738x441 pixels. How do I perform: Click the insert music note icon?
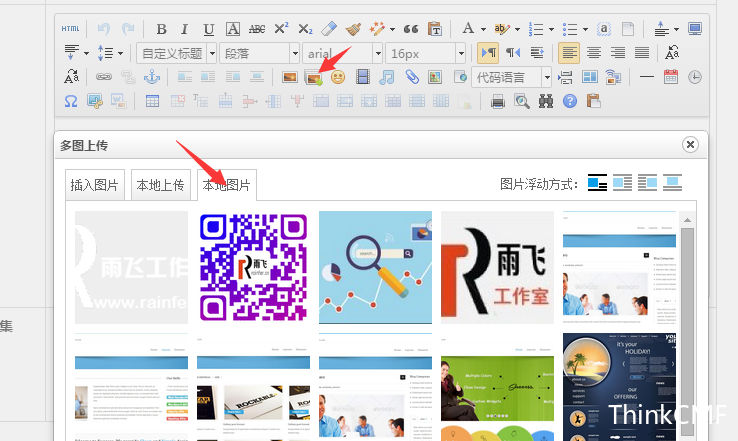(x=386, y=77)
